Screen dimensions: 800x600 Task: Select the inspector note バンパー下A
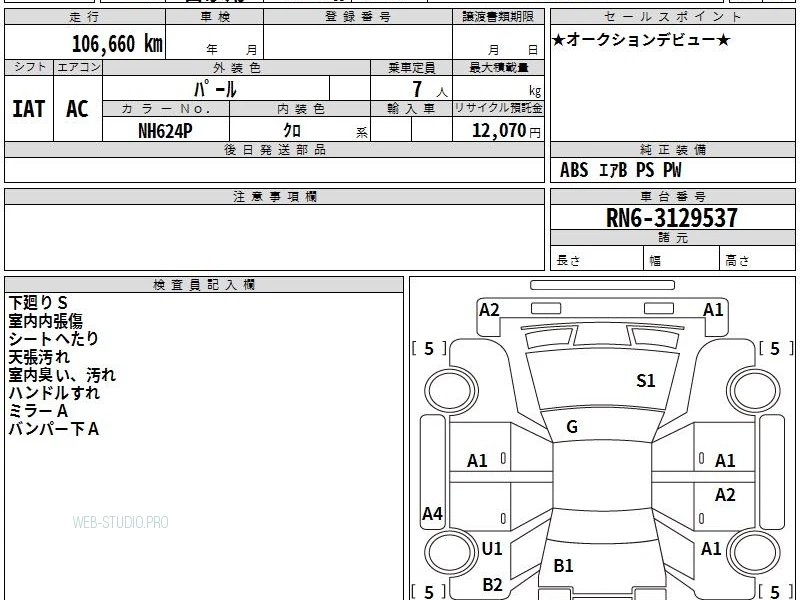(54, 429)
